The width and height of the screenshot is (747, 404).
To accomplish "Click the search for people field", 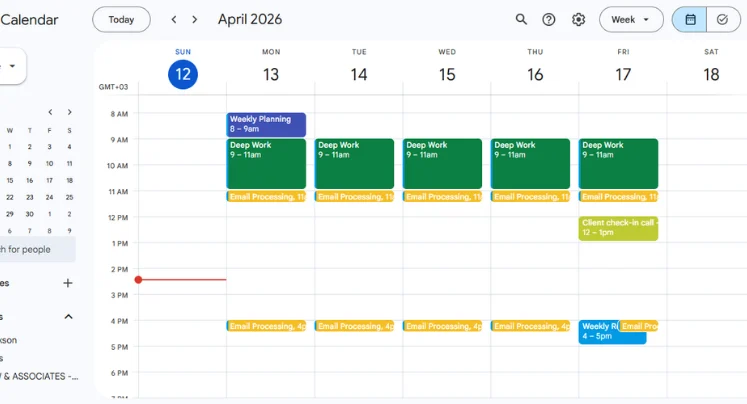I will click(36, 249).
